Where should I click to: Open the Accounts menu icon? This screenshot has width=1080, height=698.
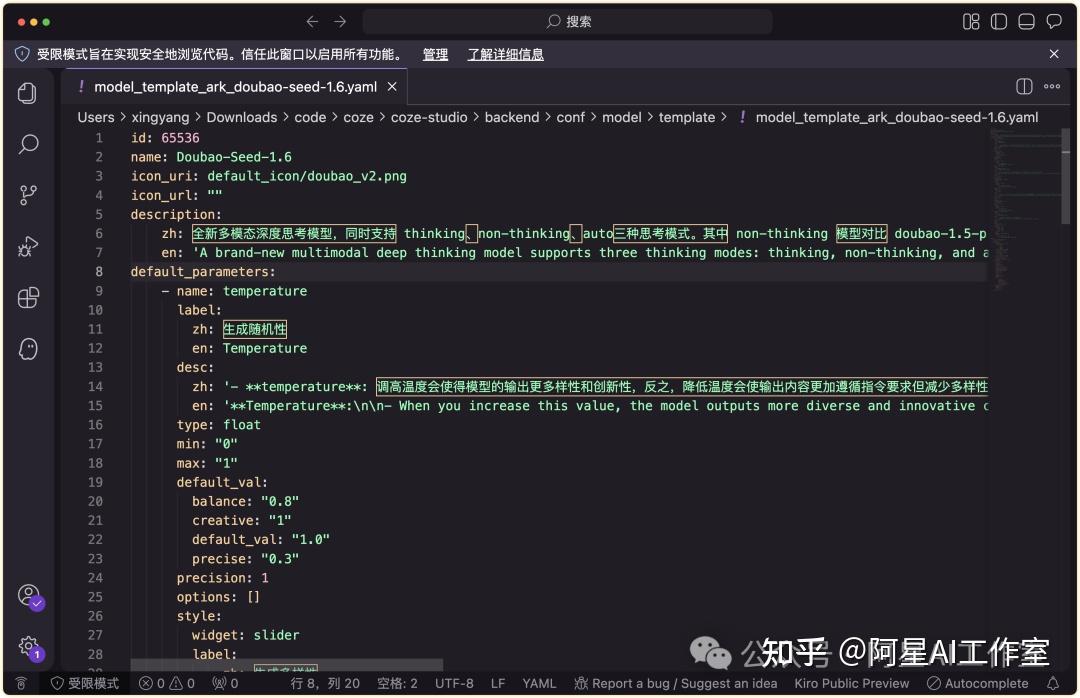29,595
